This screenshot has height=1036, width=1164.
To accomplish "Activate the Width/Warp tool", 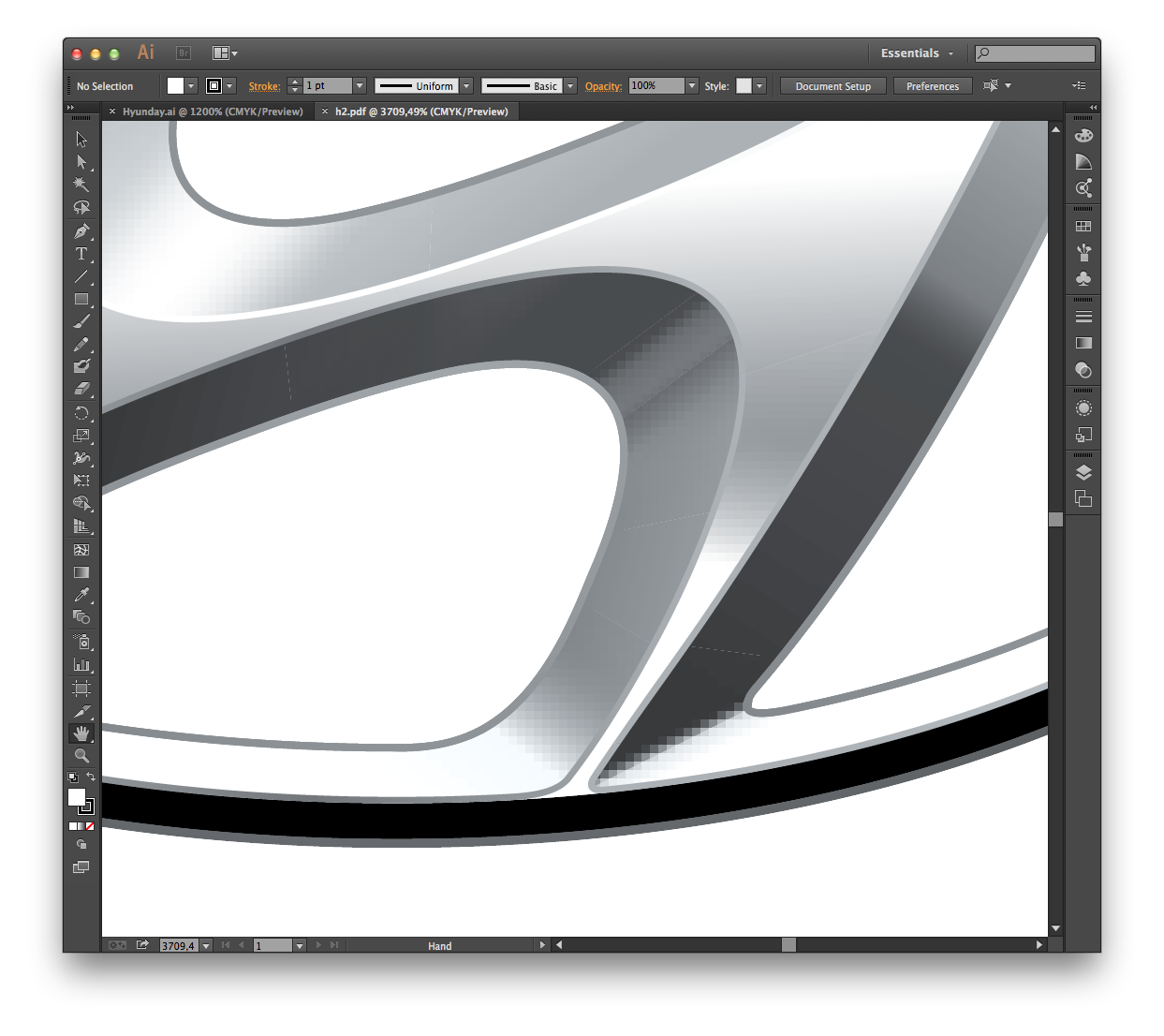I will coord(81,458).
